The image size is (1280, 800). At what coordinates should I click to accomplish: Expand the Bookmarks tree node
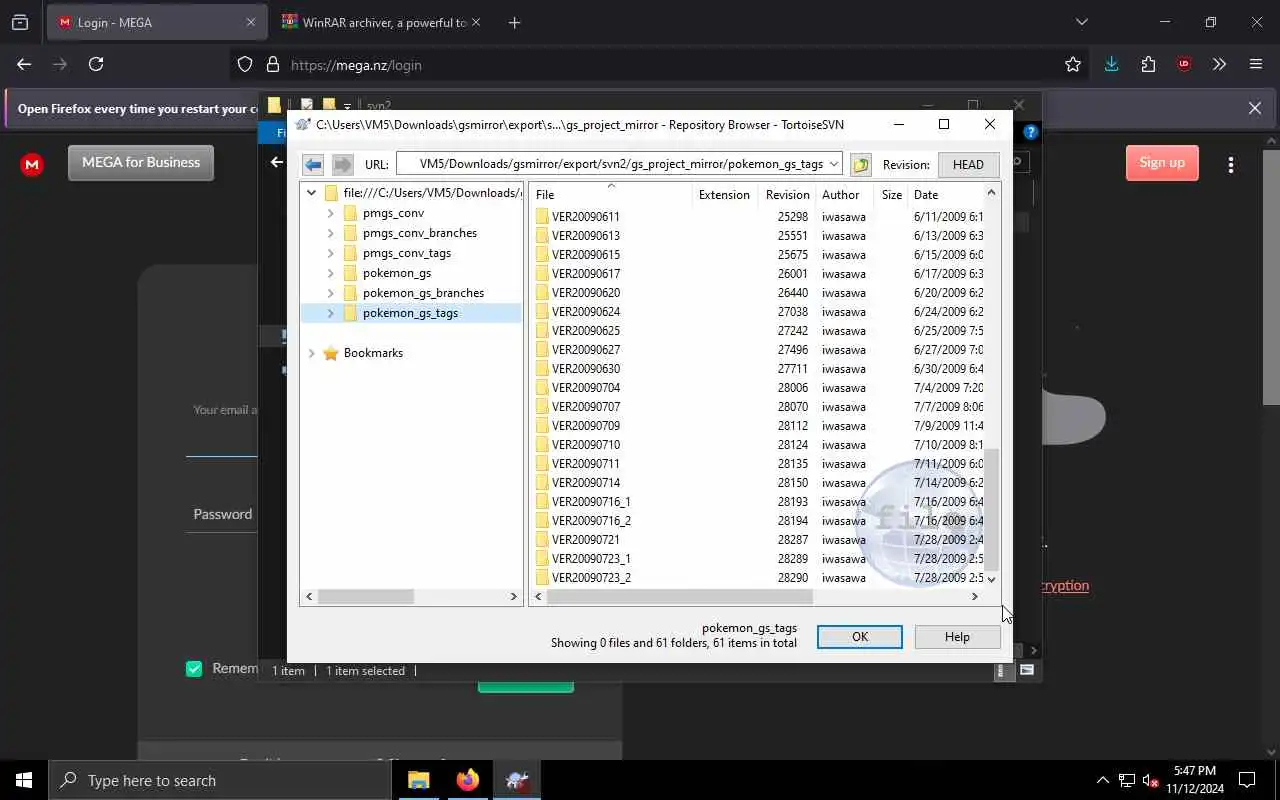311,353
